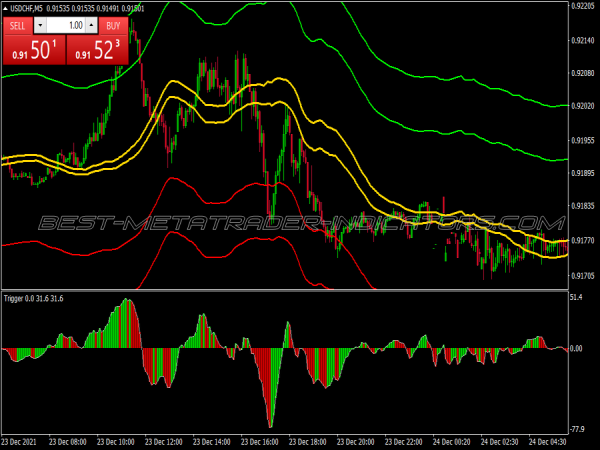
Task: Click the 0.00 level on the Trigger scale
Action: pos(576,349)
